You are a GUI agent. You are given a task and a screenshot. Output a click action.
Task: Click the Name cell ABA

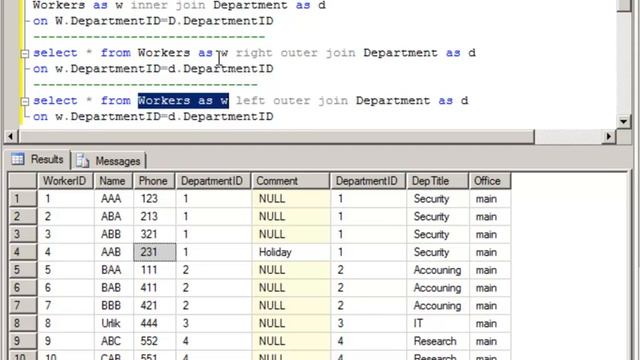[x=114, y=216]
